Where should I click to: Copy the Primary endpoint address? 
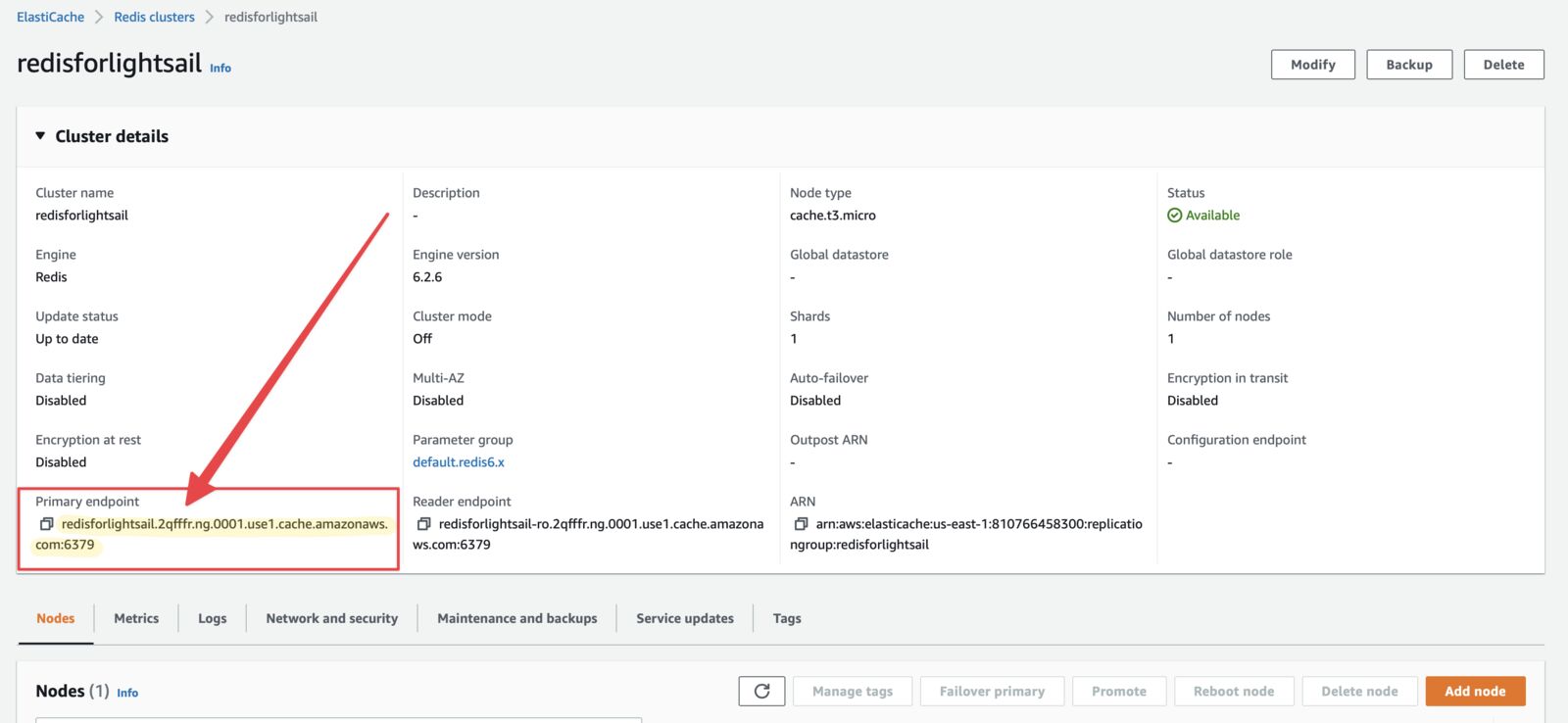click(46, 524)
